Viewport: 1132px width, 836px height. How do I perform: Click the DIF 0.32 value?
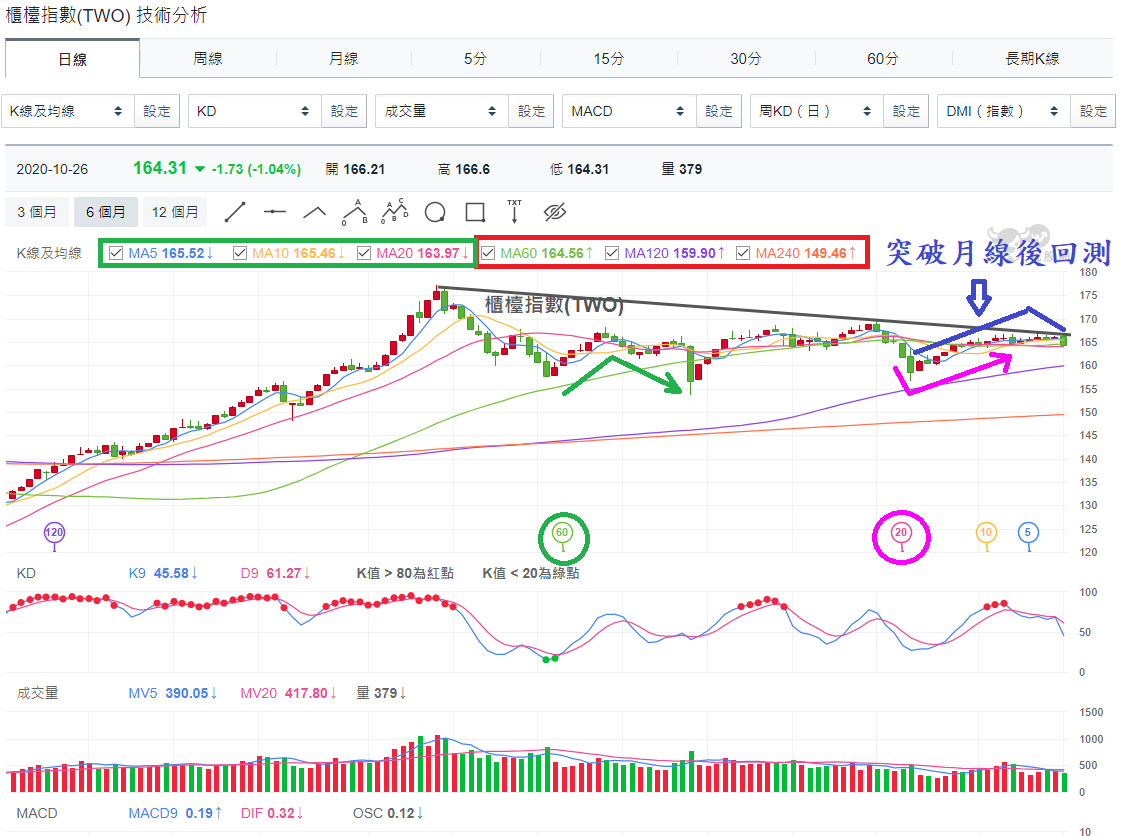272,813
